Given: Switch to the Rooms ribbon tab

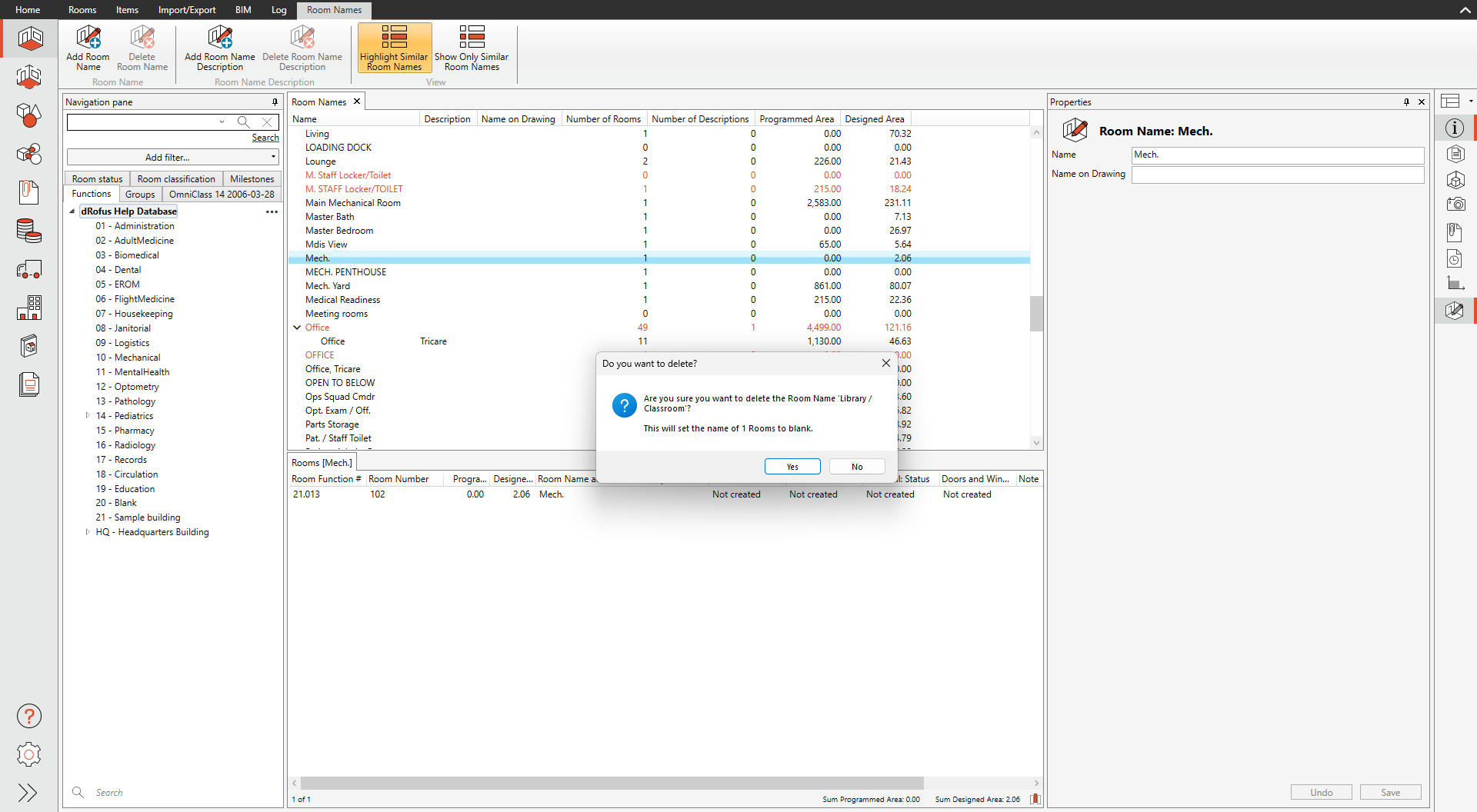Looking at the screenshot, I should coord(82,10).
